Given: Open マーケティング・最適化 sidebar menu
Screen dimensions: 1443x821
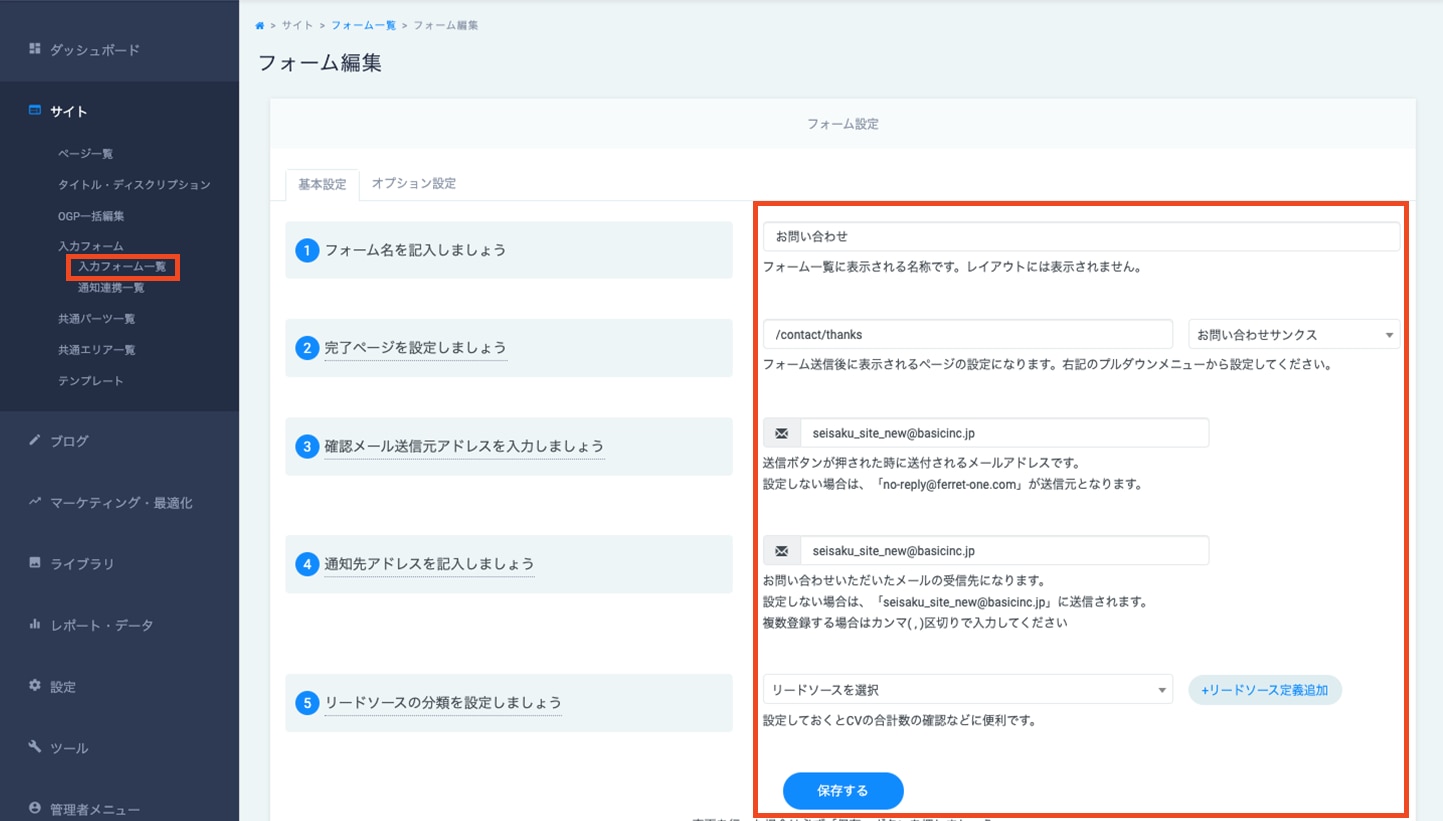Looking at the screenshot, I should click(x=119, y=503).
